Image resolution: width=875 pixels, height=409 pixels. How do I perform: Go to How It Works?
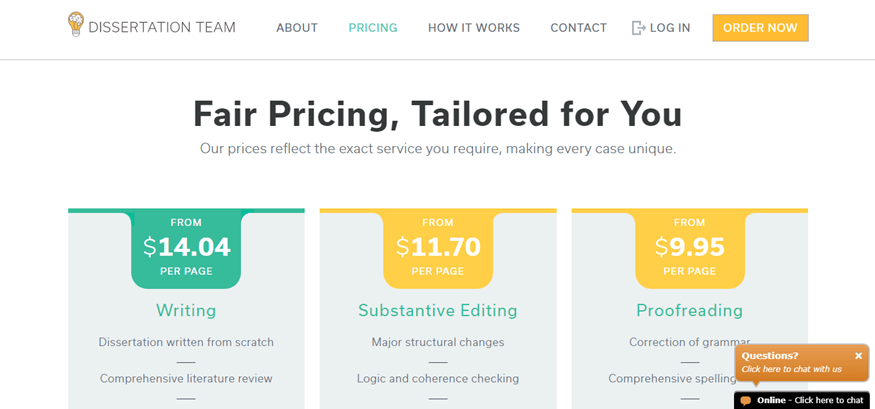tap(474, 28)
